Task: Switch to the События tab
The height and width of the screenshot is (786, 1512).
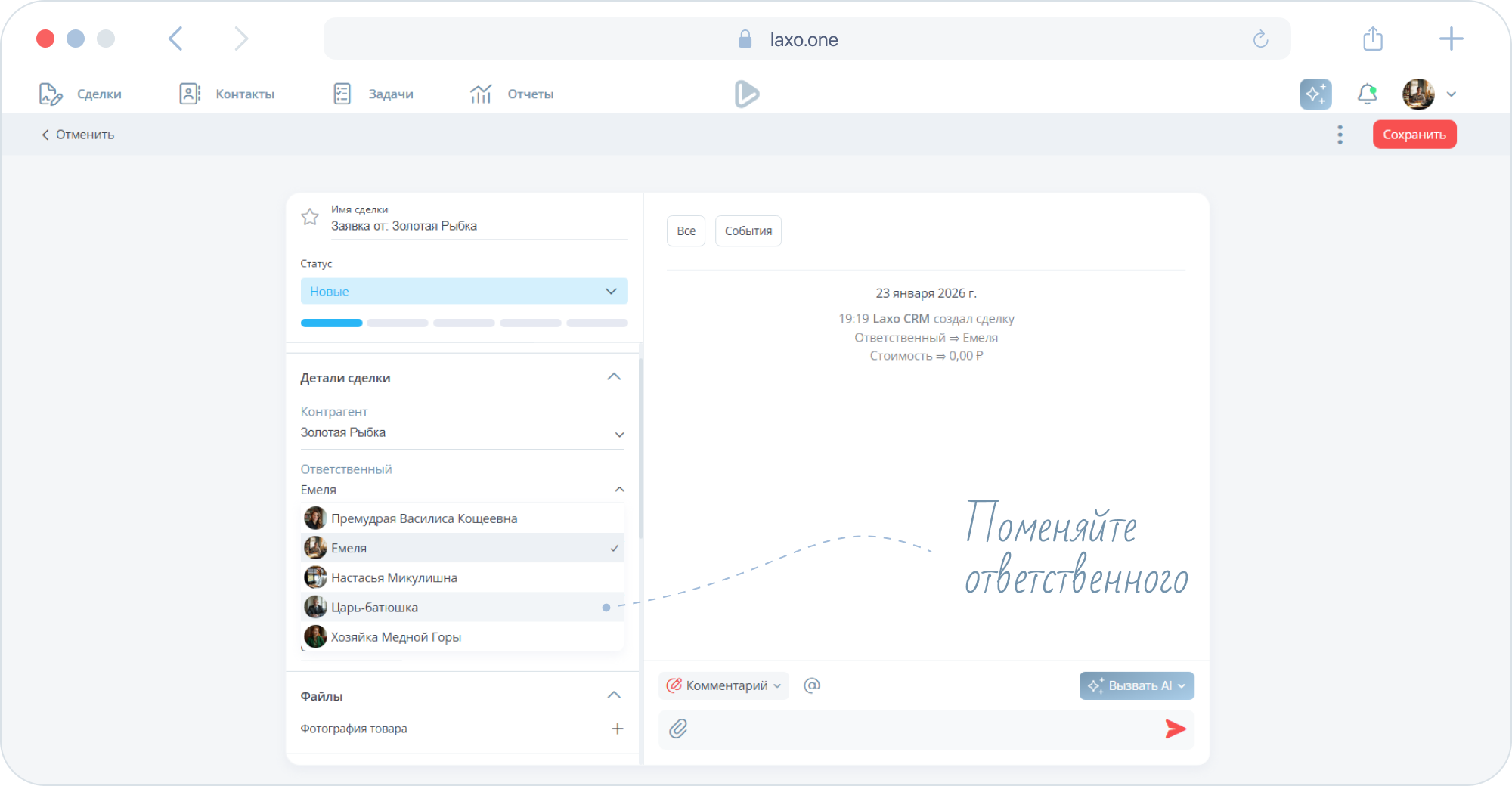Action: [748, 231]
